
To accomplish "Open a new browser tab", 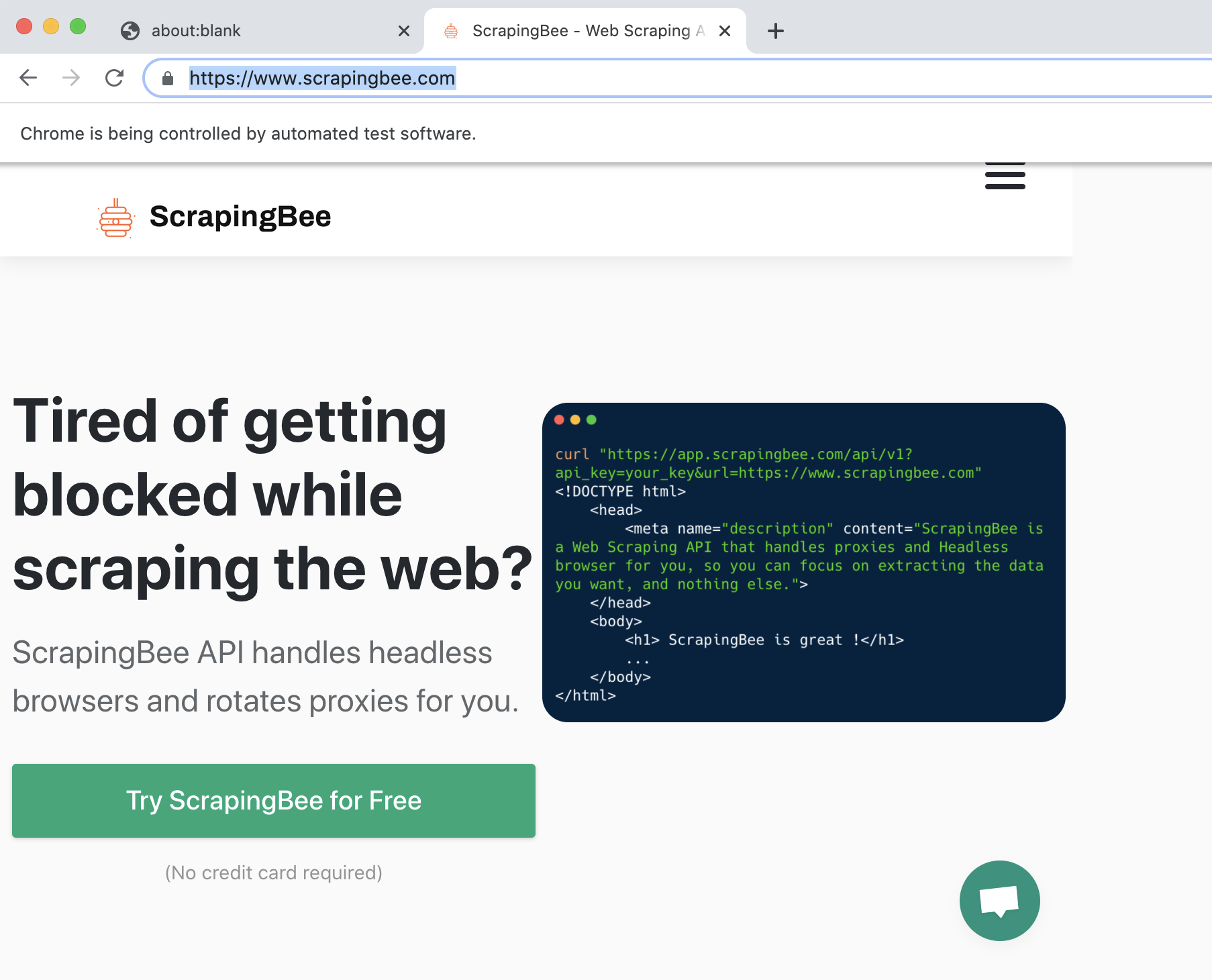I will (775, 30).
